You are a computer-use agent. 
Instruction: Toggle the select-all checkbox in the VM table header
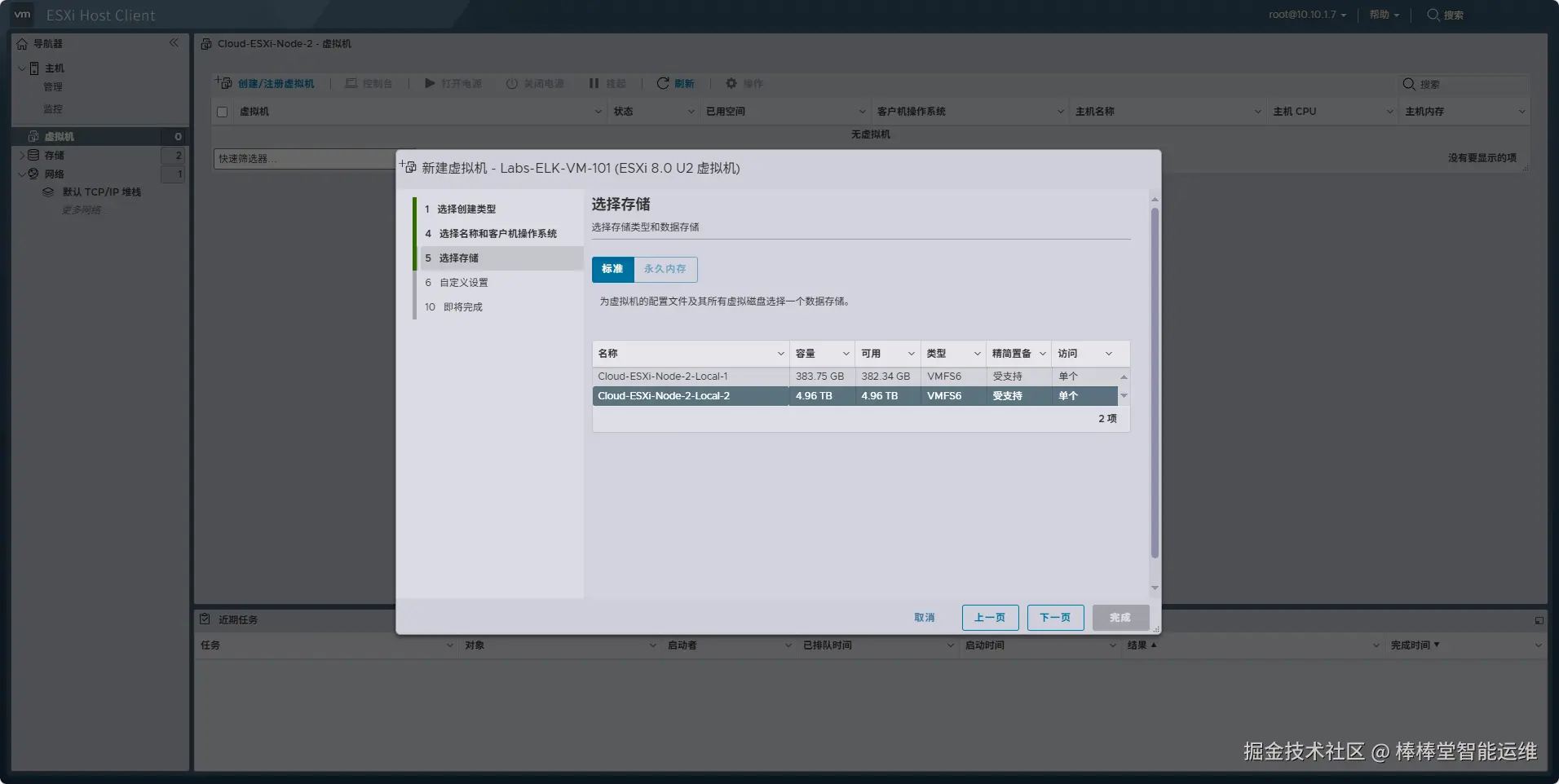point(222,112)
